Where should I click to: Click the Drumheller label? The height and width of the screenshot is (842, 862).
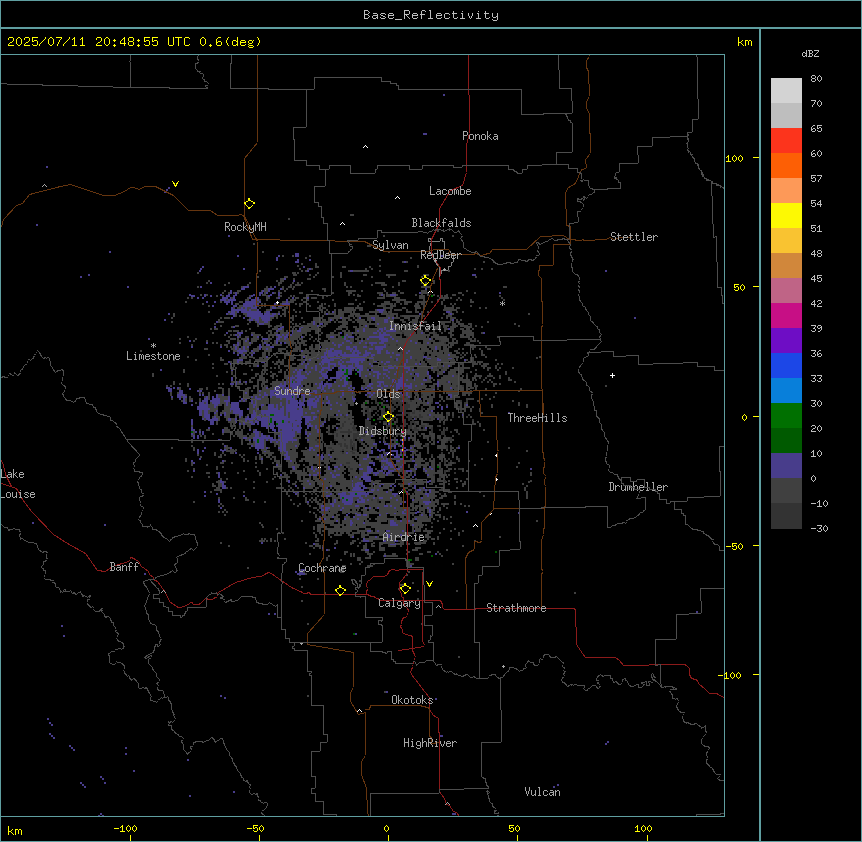point(638,487)
